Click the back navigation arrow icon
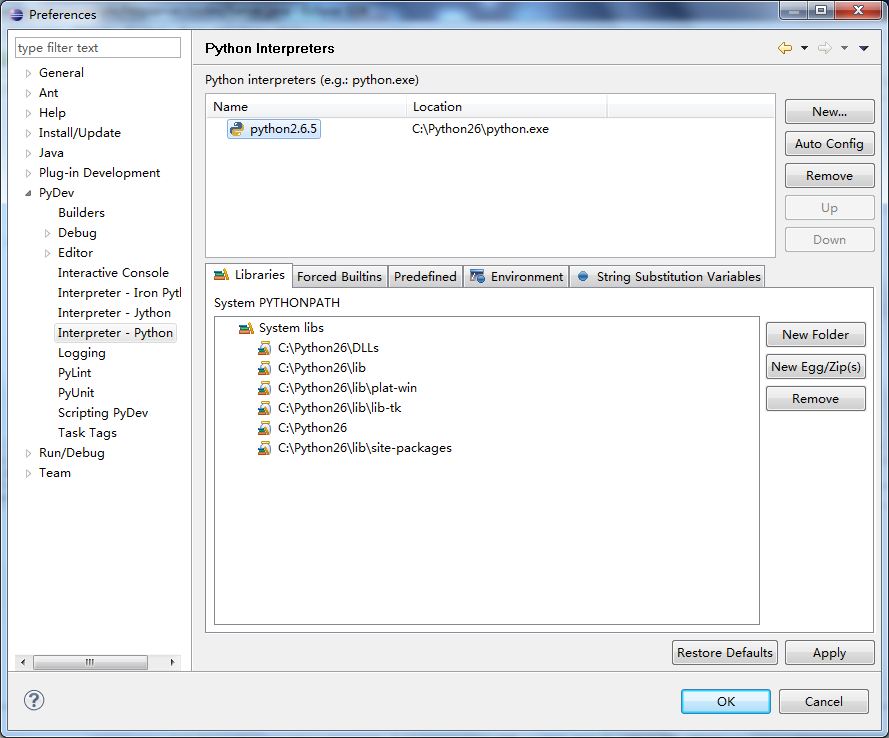 785,48
